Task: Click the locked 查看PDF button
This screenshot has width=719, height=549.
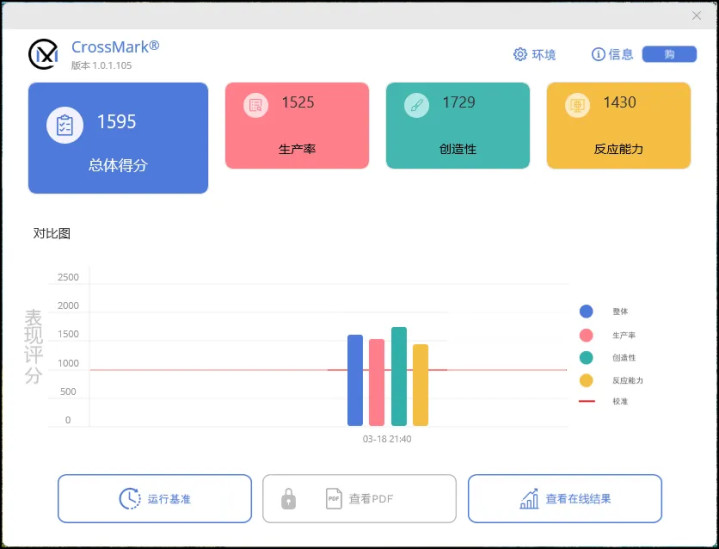Action: (360, 499)
